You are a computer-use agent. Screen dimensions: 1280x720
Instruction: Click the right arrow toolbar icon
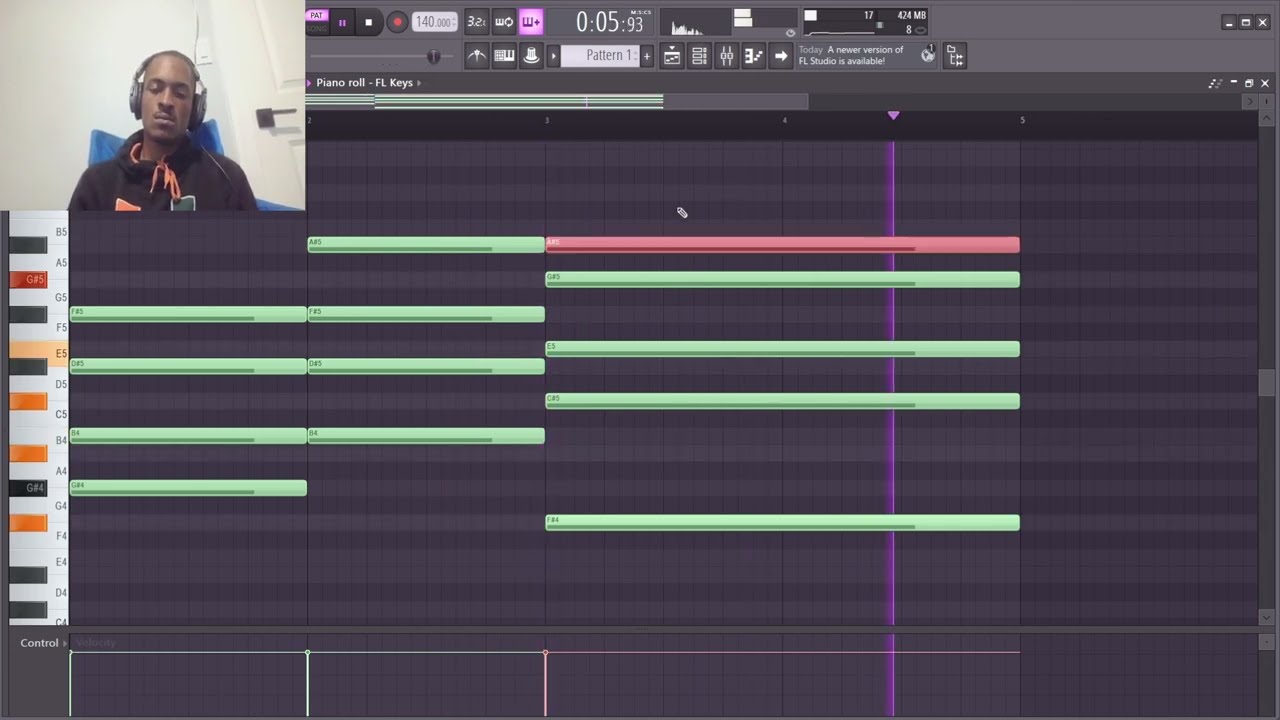pyautogui.click(x=781, y=56)
